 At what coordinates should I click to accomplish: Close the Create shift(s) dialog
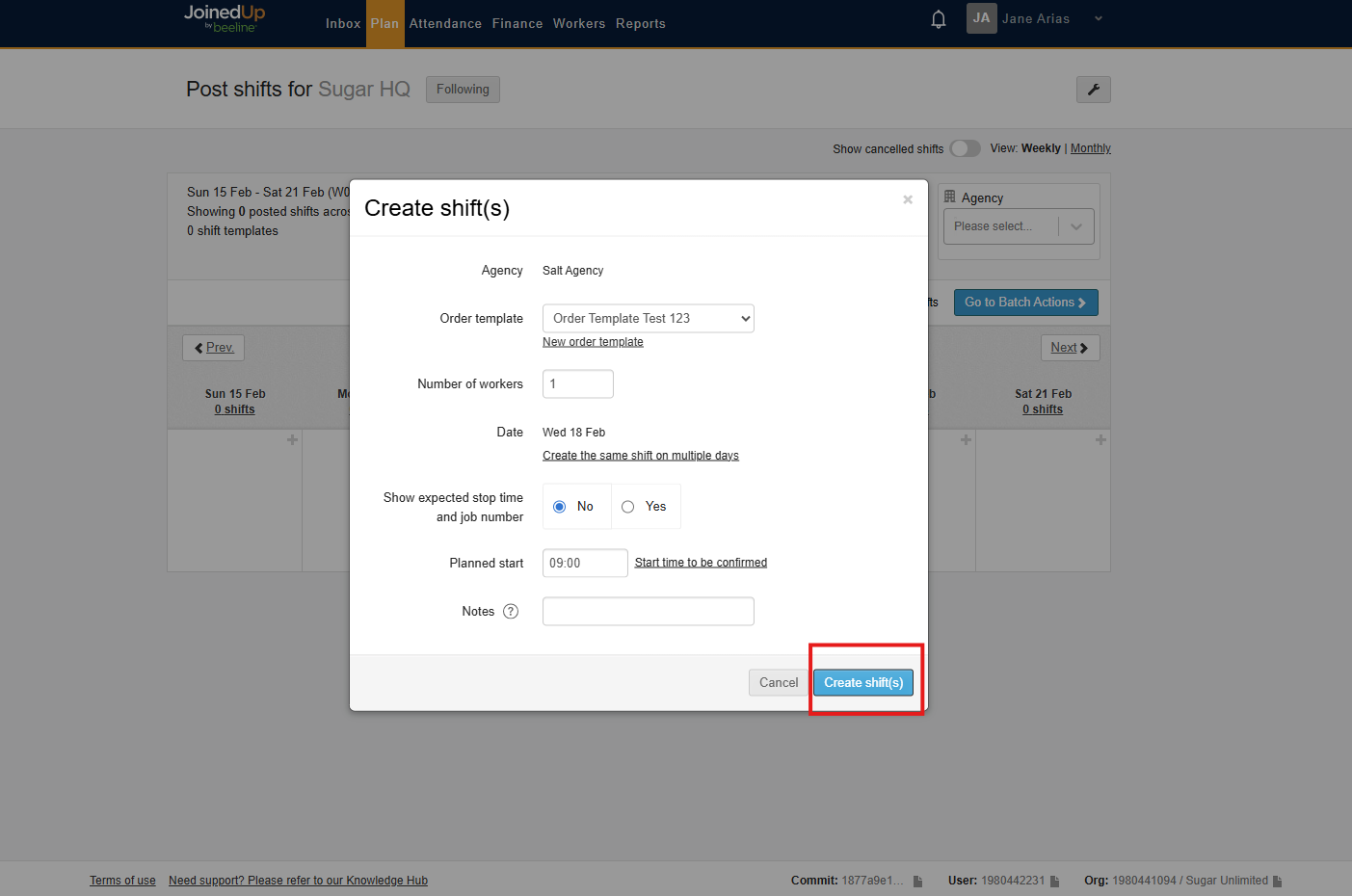(907, 199)
